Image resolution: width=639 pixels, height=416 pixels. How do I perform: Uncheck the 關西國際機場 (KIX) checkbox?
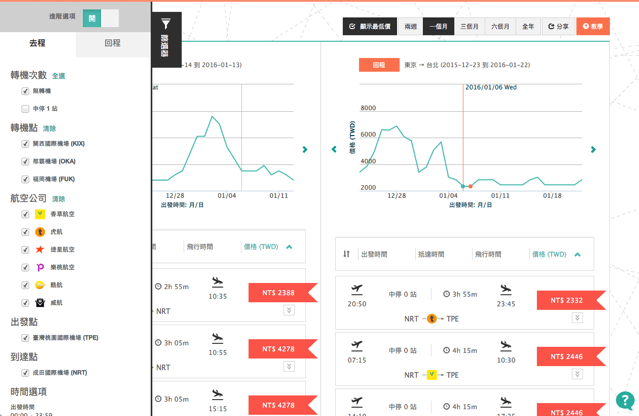tap(25, 144)
